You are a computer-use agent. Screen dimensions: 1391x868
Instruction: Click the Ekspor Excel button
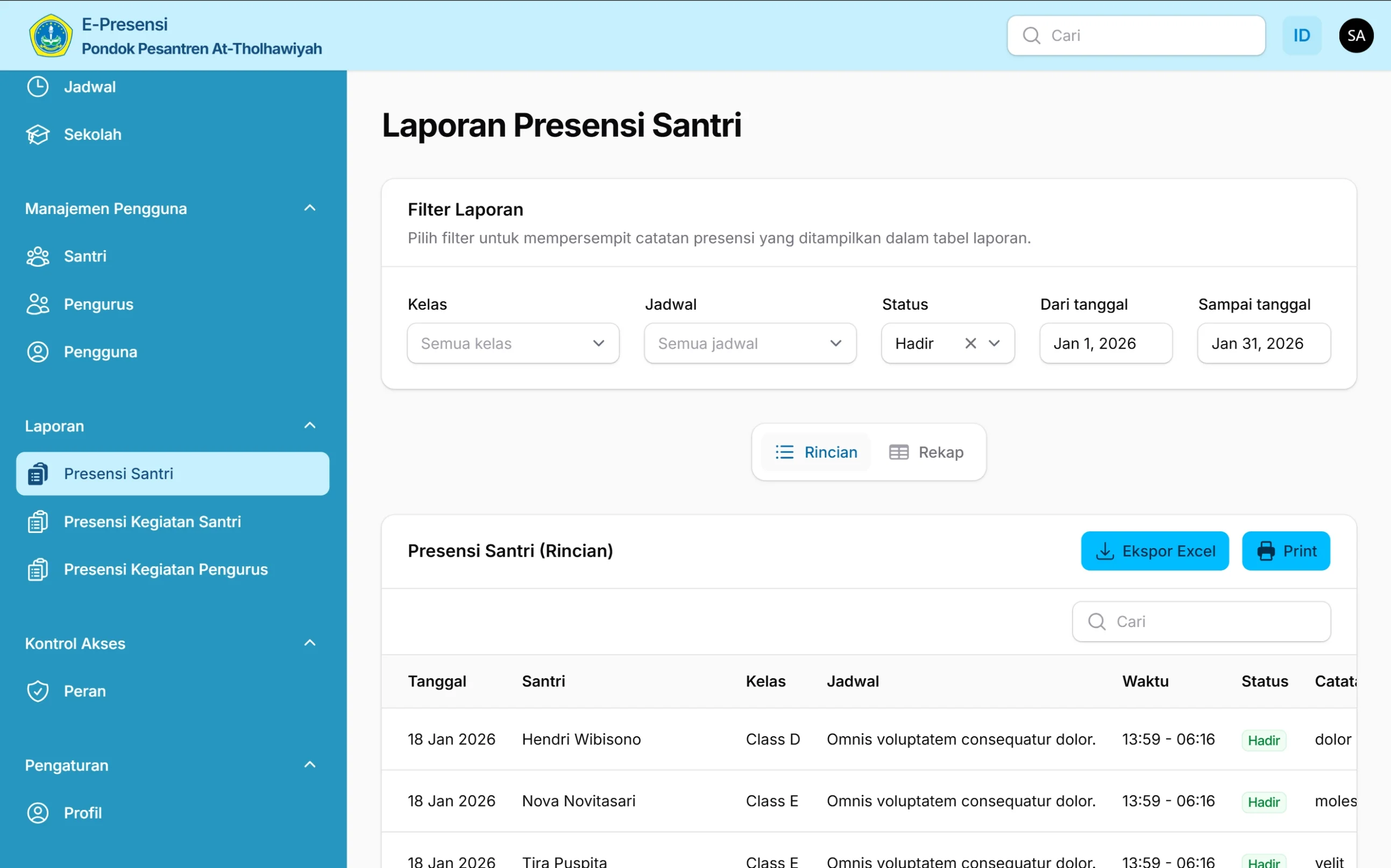1155,551
